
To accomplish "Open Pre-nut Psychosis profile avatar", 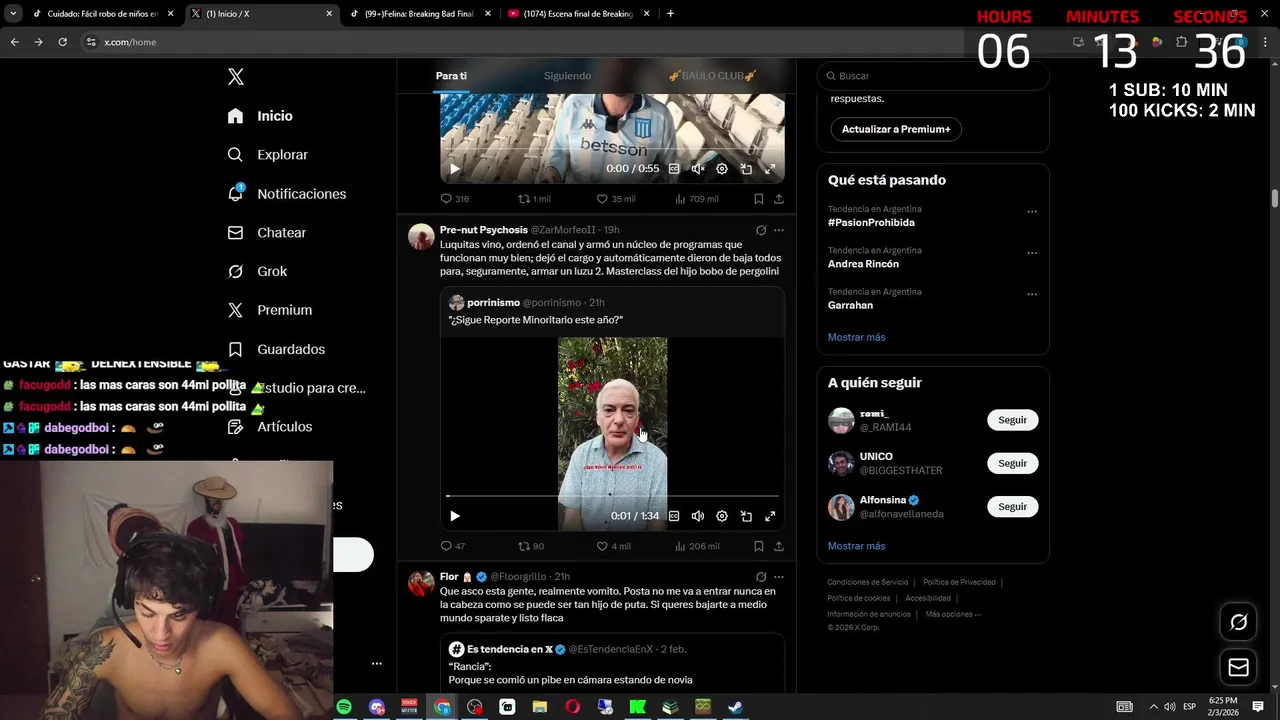I will tap(421, 237).
